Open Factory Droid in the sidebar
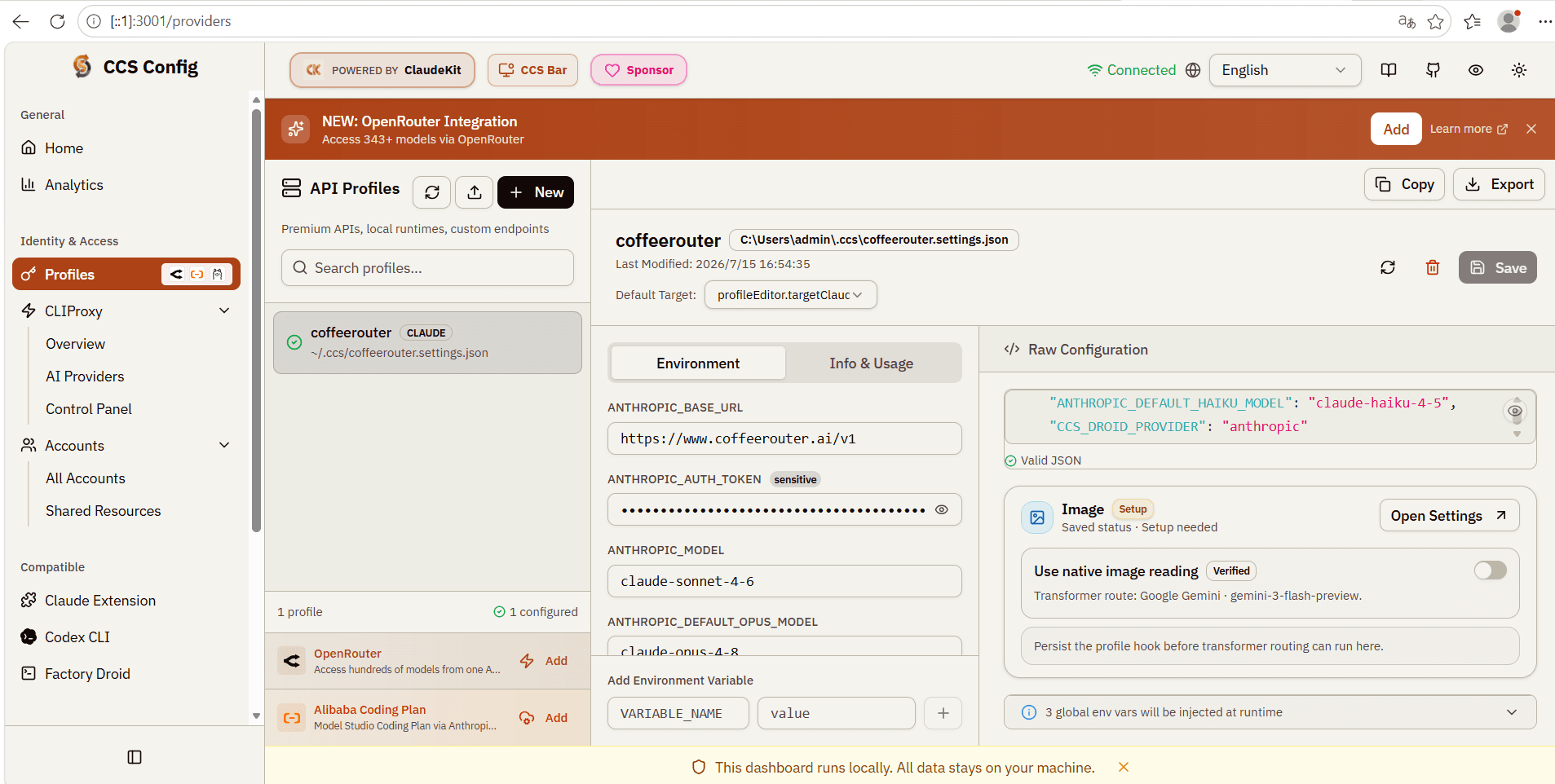 coord(126,674)
